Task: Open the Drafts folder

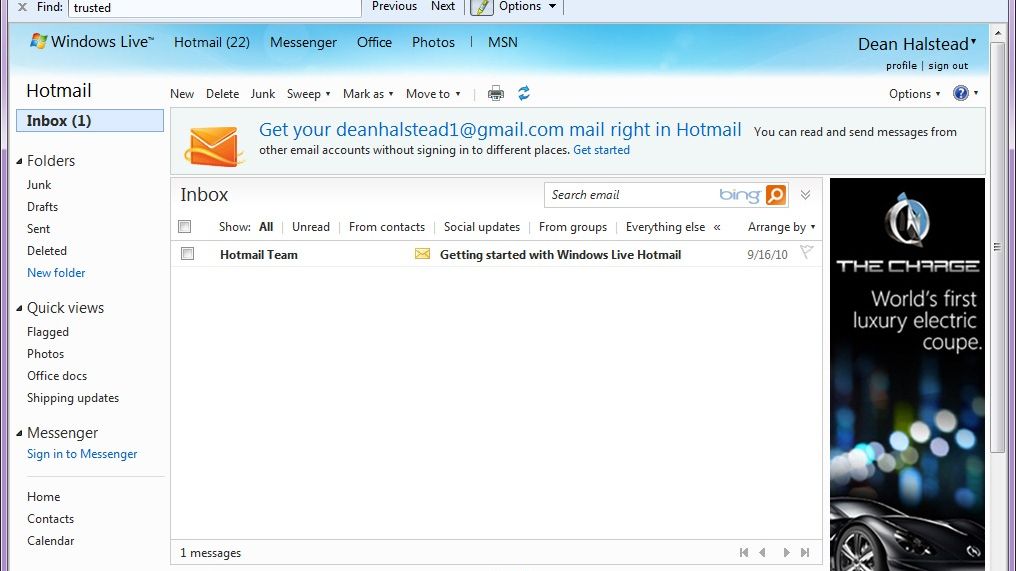Action: tap(43, 207)
